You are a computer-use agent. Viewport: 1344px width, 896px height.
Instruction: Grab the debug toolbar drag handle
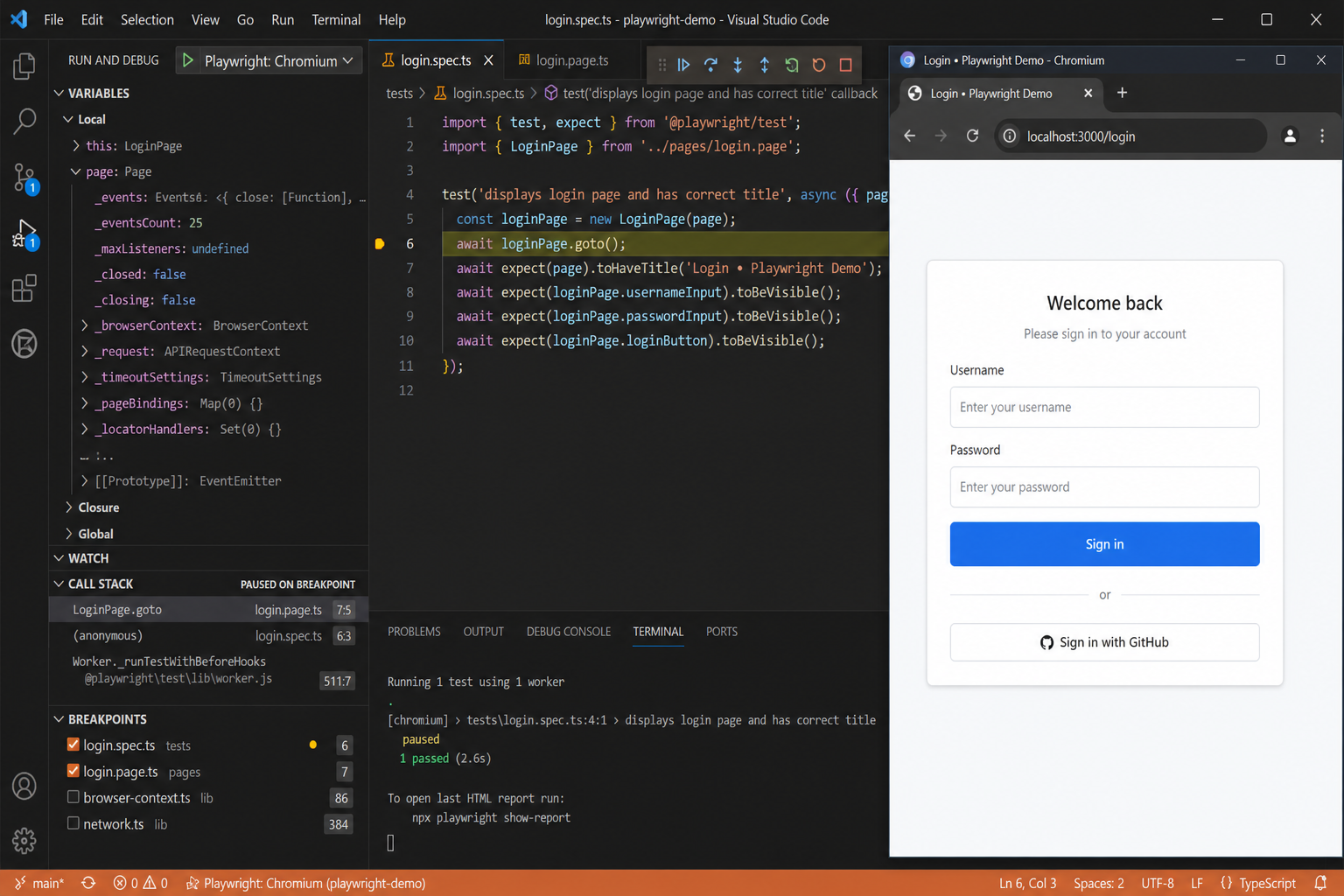[661, 65]
